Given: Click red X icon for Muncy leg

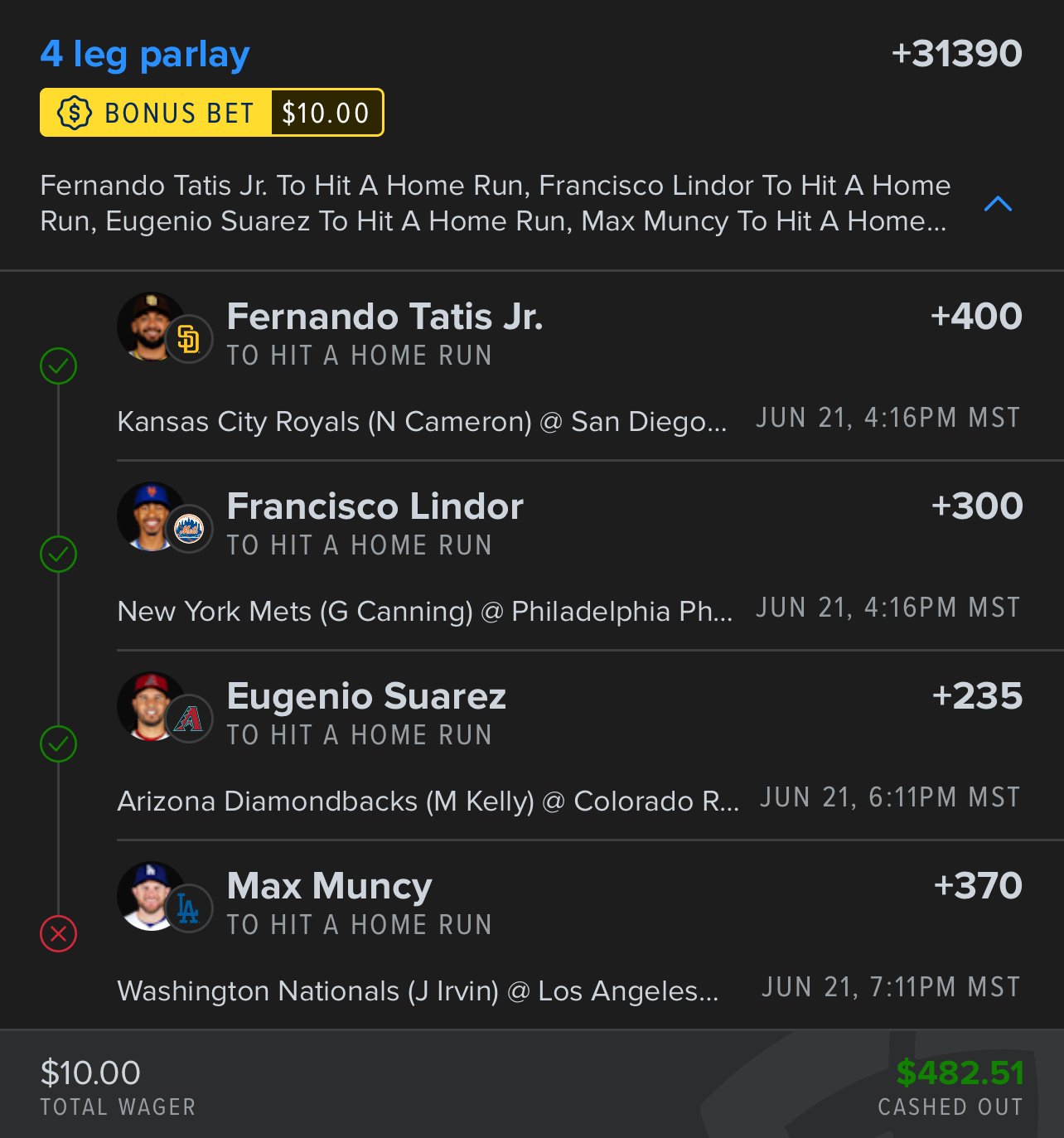Looking at the screenshot, I should [59, 934].
